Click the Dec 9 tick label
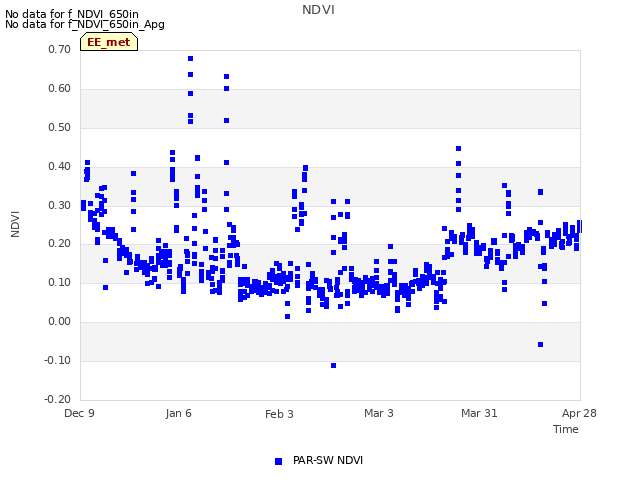The width and height of the screenshot is (640, 480). click(x=79, y=413)
